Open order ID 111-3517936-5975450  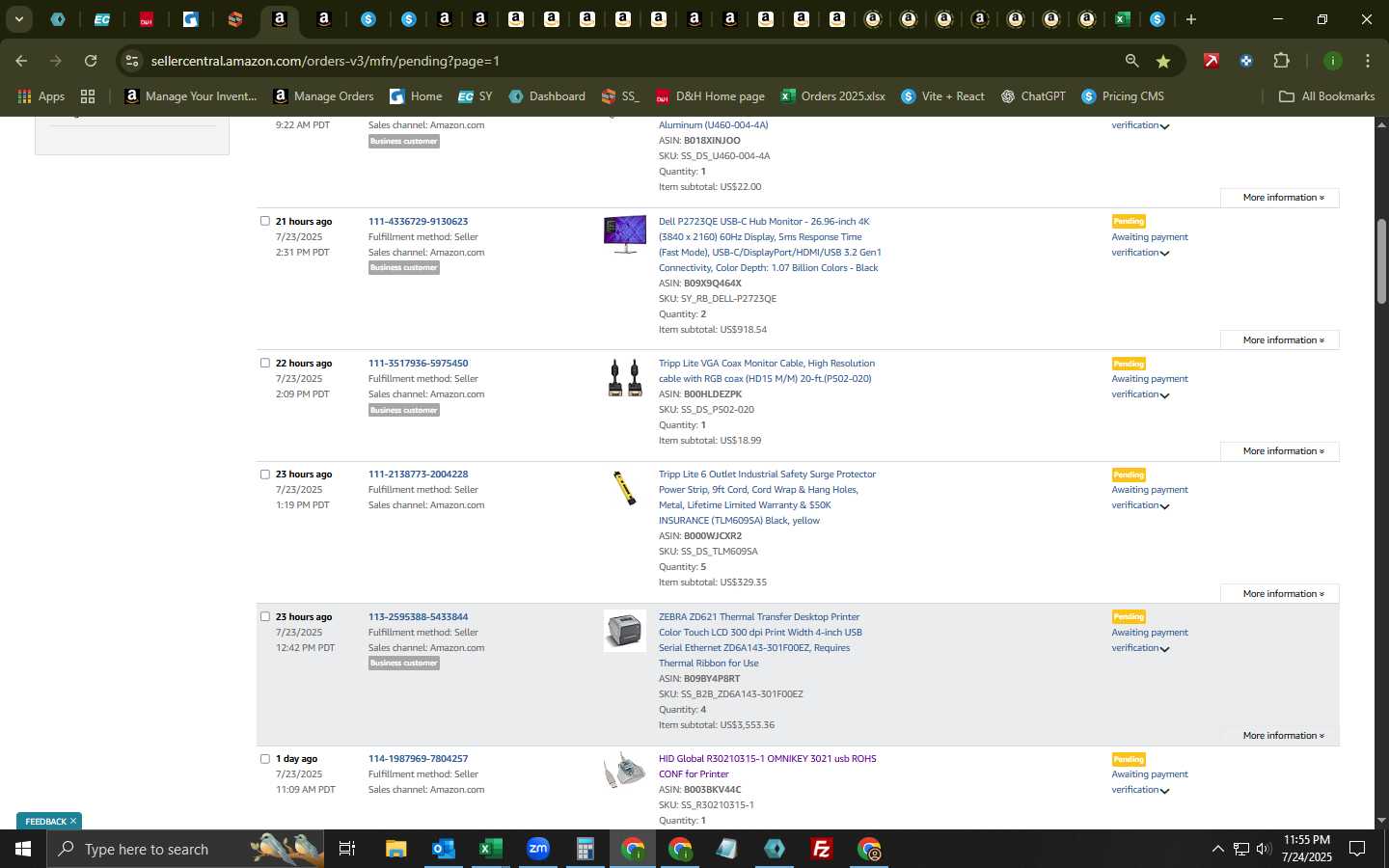tap(418, 363)
